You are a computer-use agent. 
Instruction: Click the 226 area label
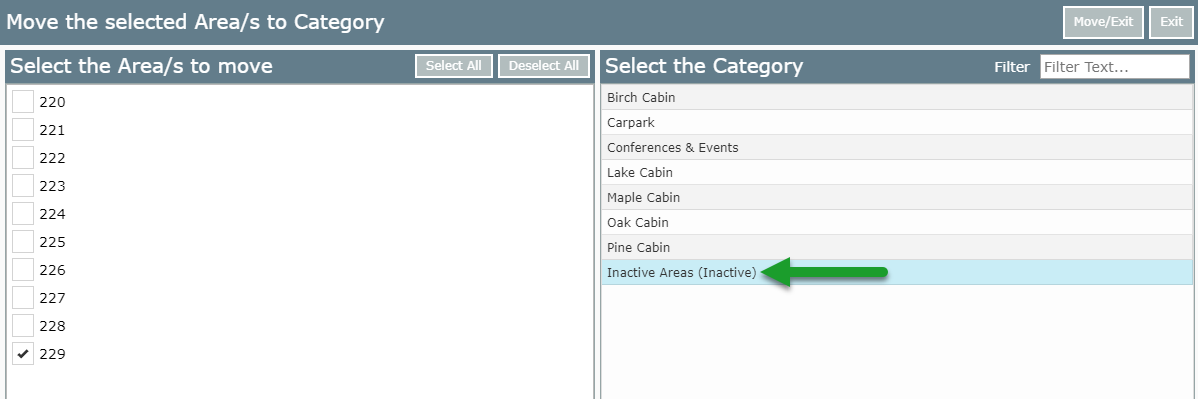(x=52, y=271)
